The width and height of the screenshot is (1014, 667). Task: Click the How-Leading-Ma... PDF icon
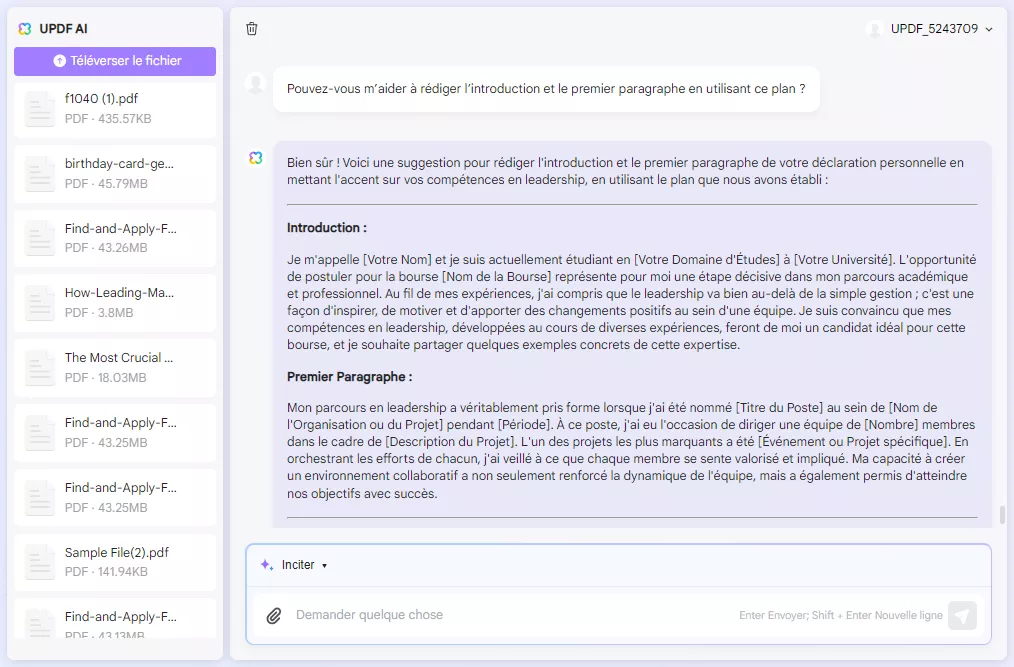click(x=39, y=303)
